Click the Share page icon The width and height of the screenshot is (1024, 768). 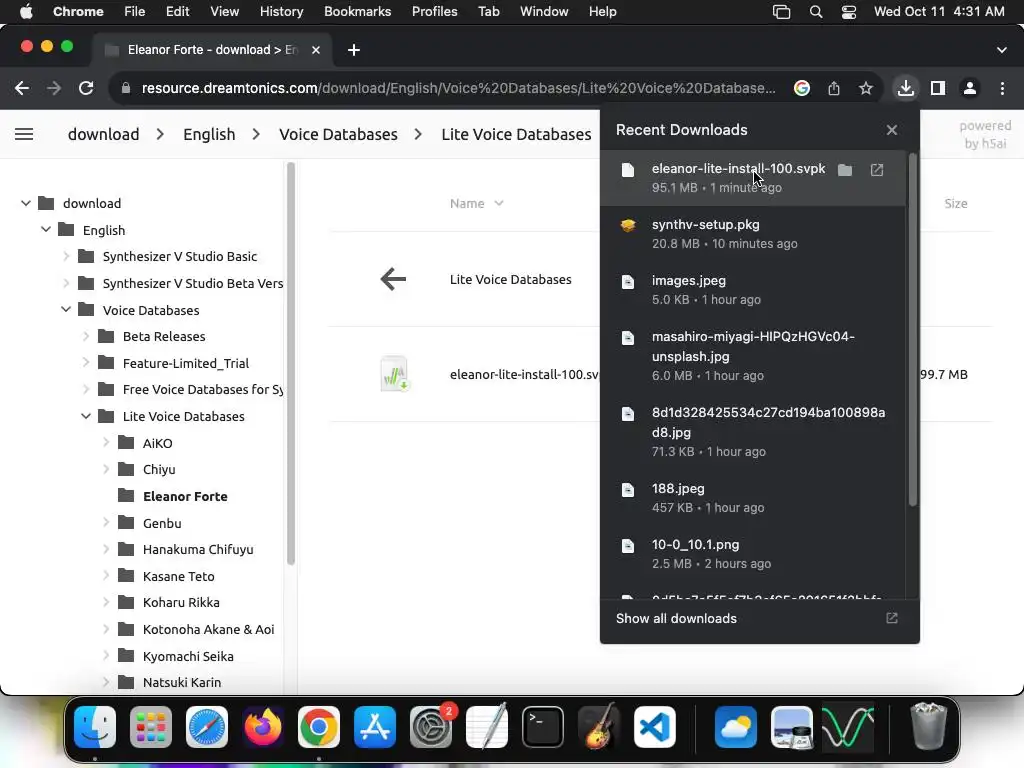click(x=834, y=88)
